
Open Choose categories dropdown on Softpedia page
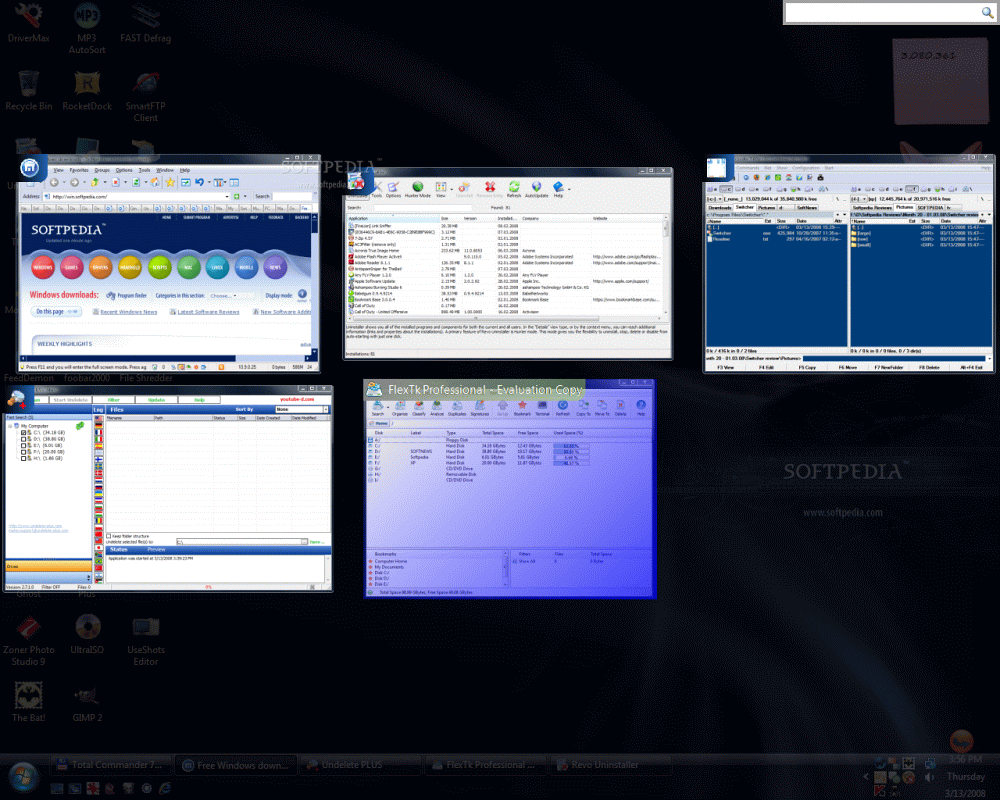223,296
